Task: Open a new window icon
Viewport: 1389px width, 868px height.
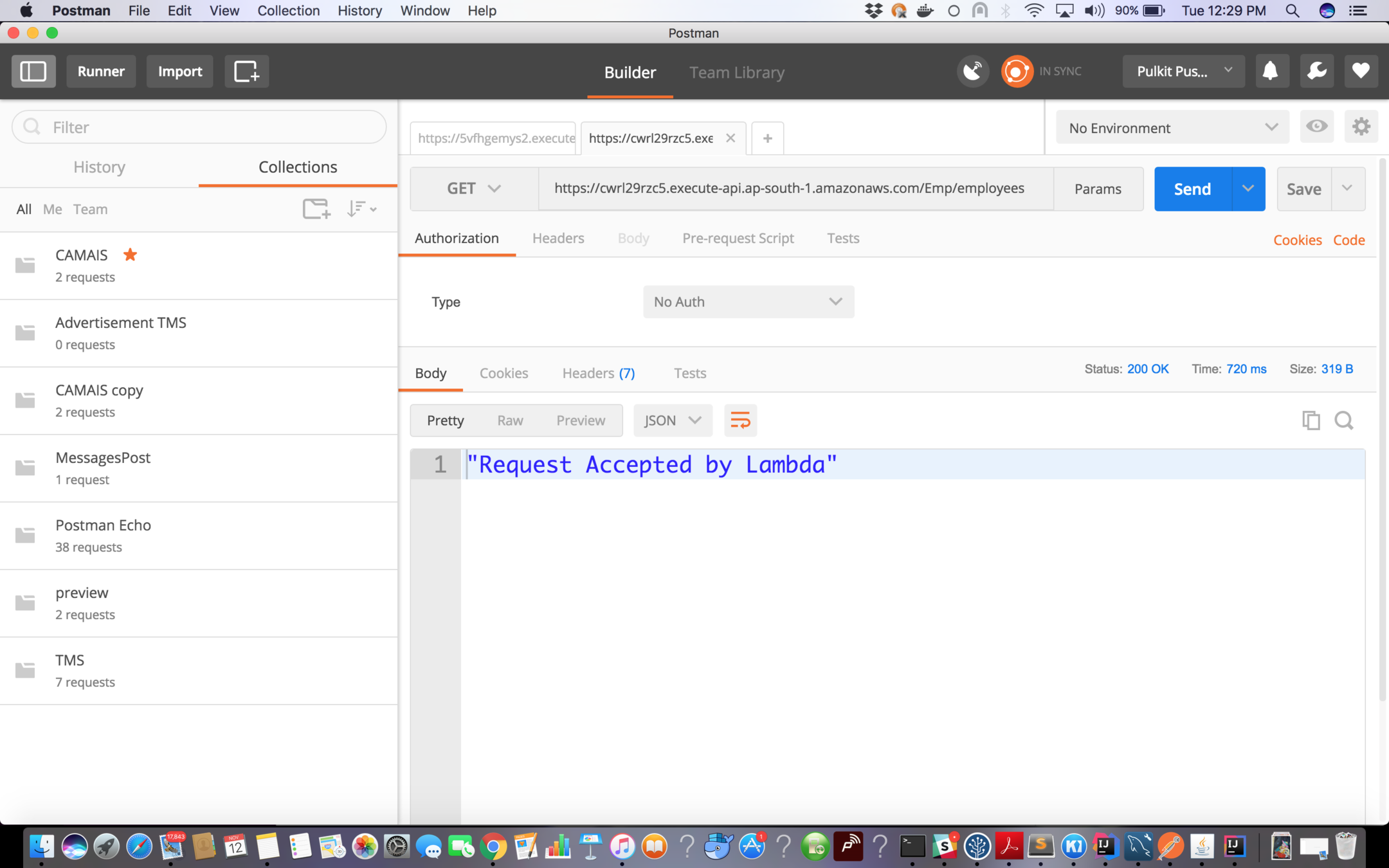Action: point(246,71)
